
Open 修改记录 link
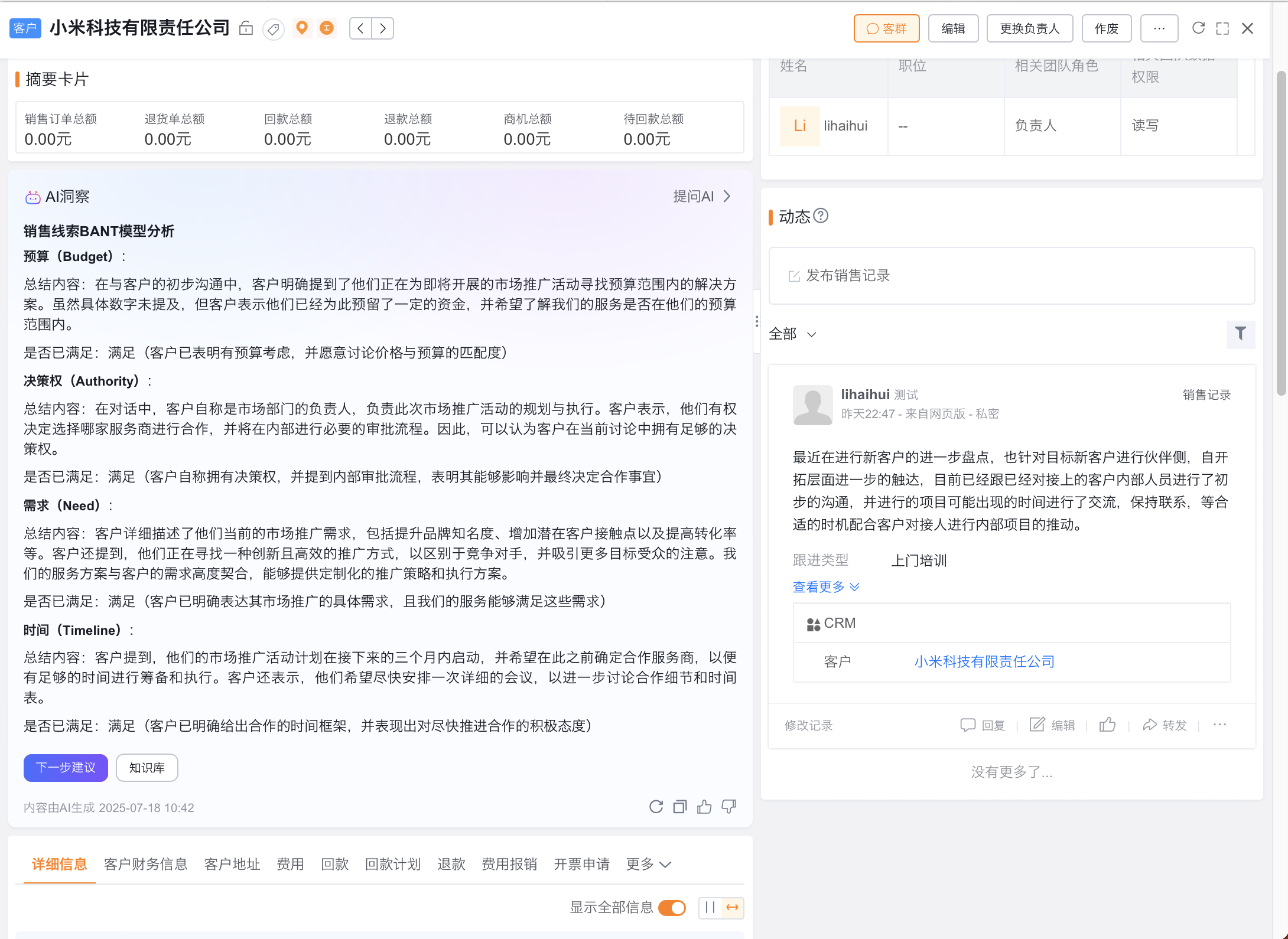coord(808,725)
